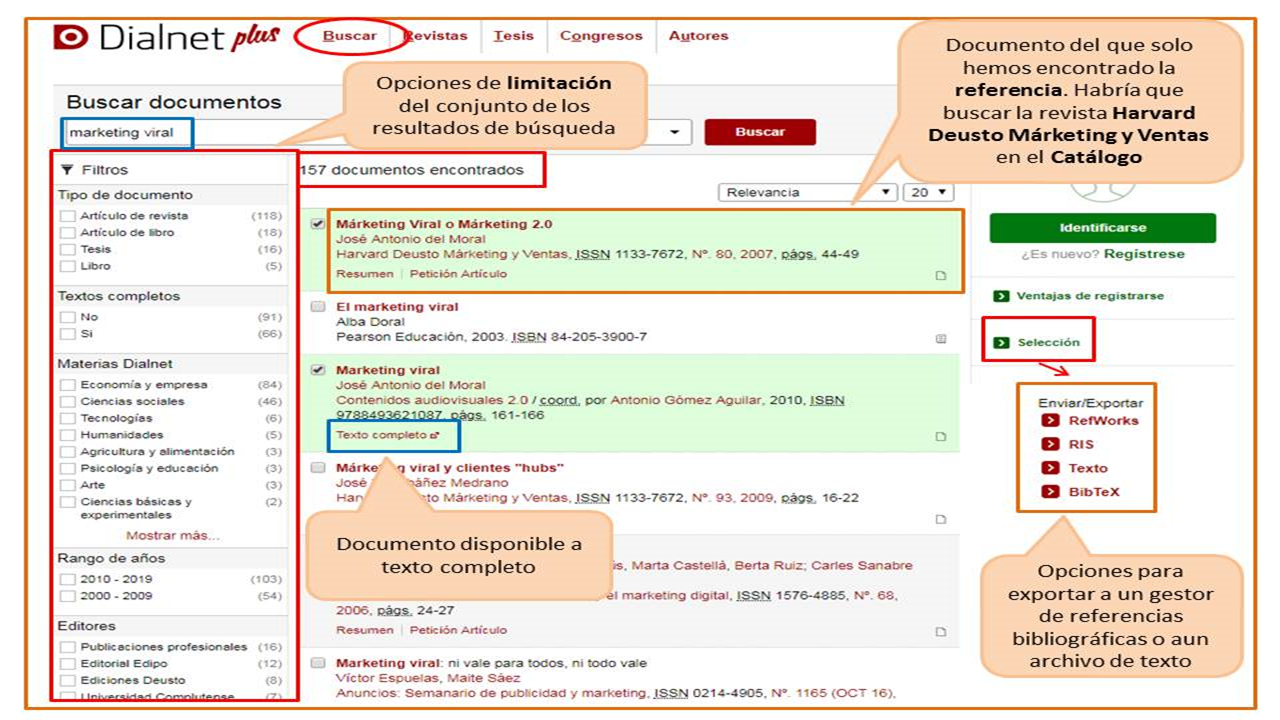This screenshot has width=1280, height=720.
Task: Click the book icon beside El marketing viral
Action: point(940,339)
